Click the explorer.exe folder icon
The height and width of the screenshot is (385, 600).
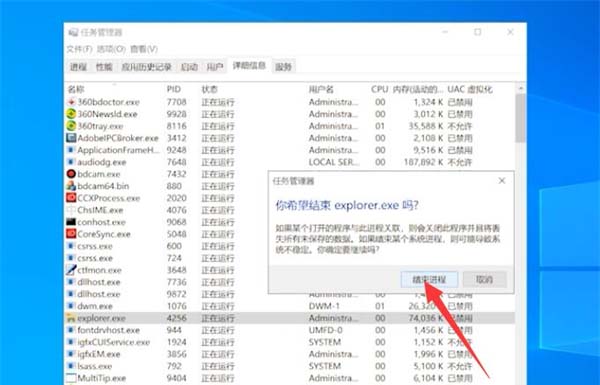tap(71, 318)
